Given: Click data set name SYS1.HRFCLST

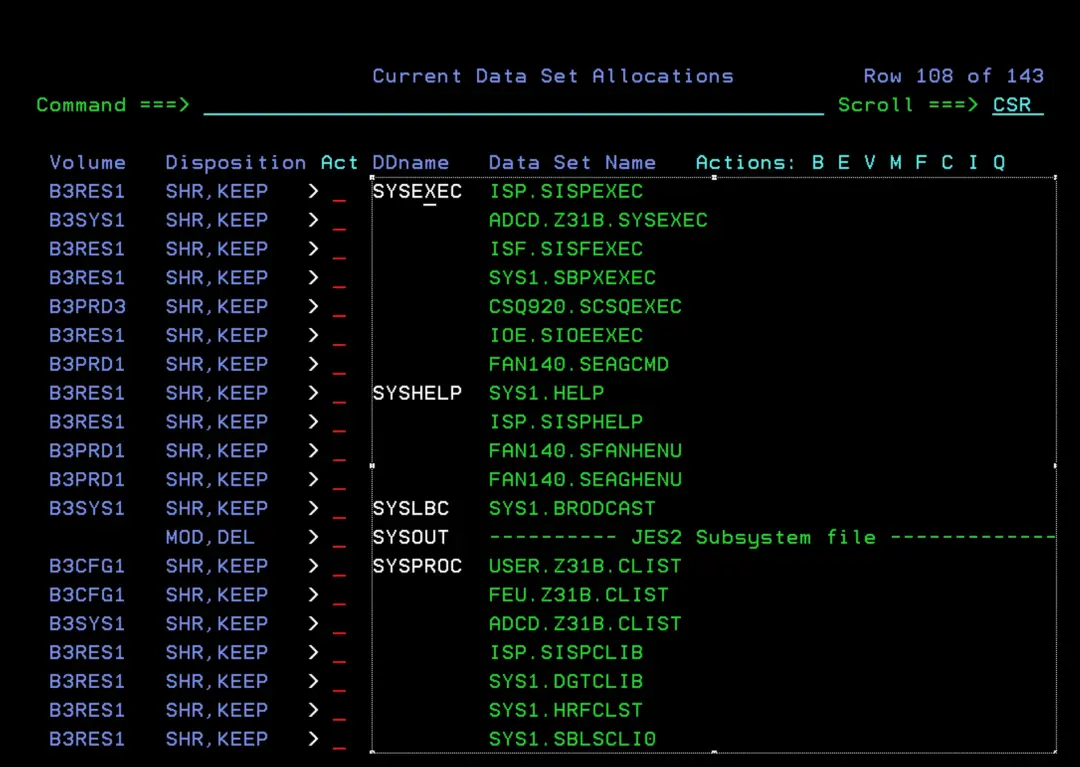Looking at the screenshot, I should pos(565,710).
